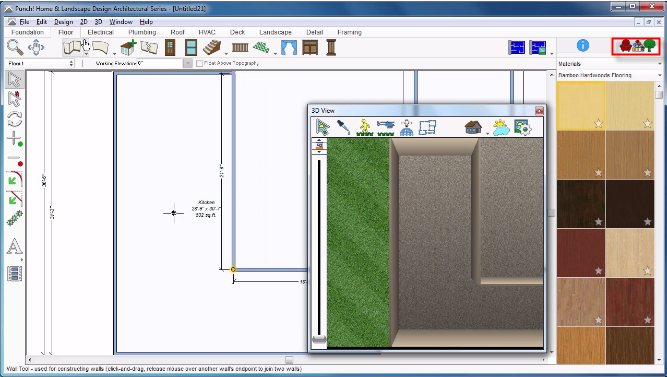
Task: Pick the Room Addition house tool
Action: [128, 47]
